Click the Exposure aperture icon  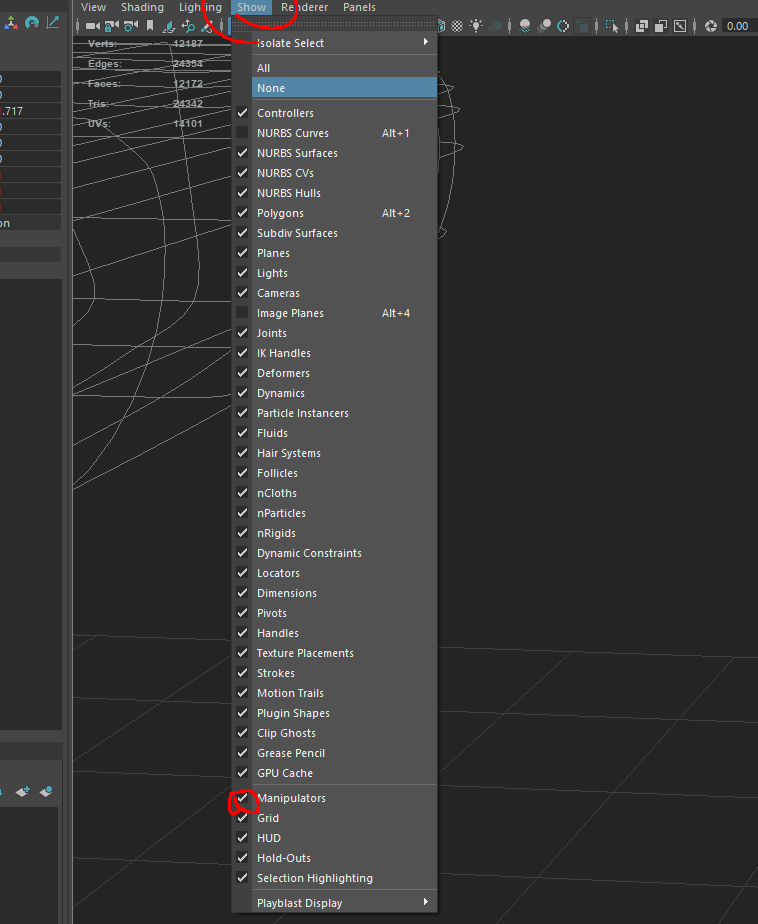coord(711,26)
